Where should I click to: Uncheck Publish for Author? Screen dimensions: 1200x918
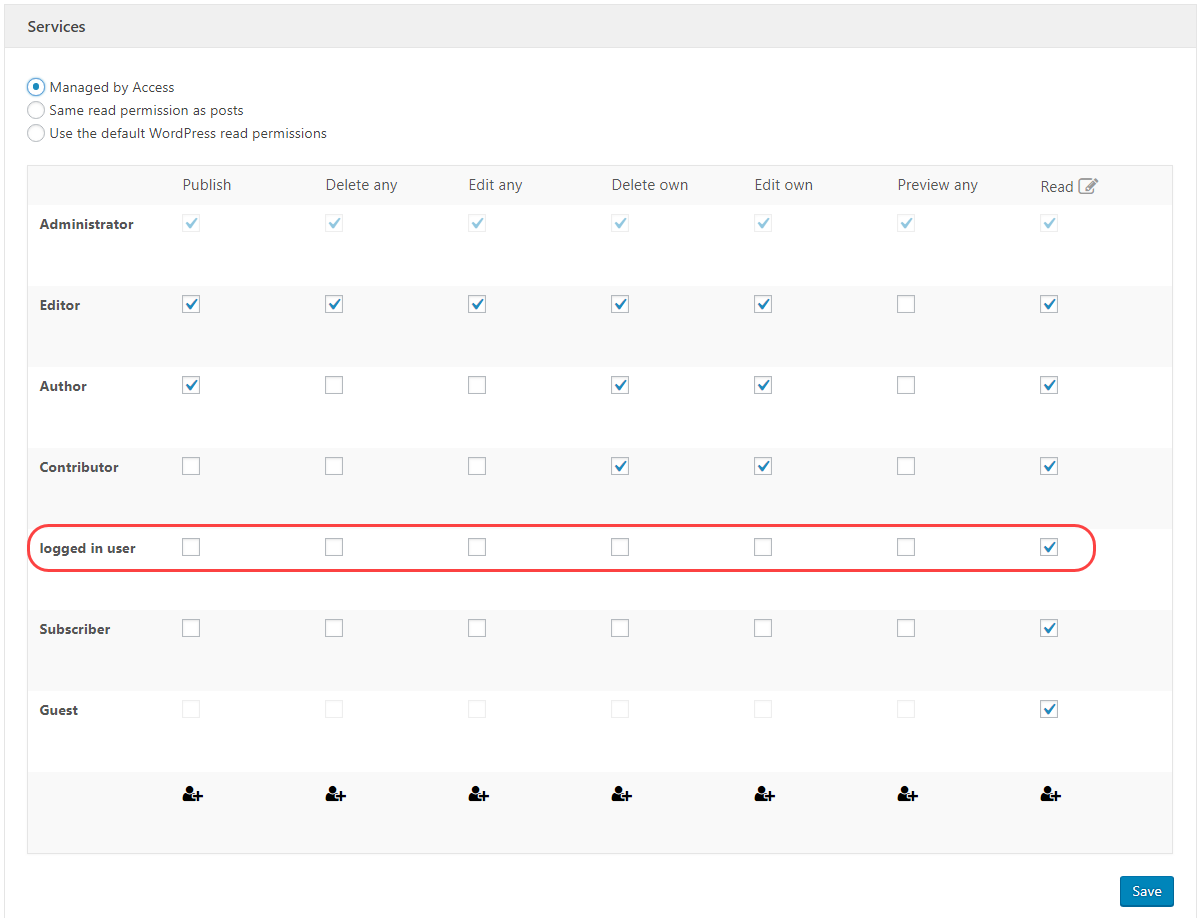[x=191, y=385]
